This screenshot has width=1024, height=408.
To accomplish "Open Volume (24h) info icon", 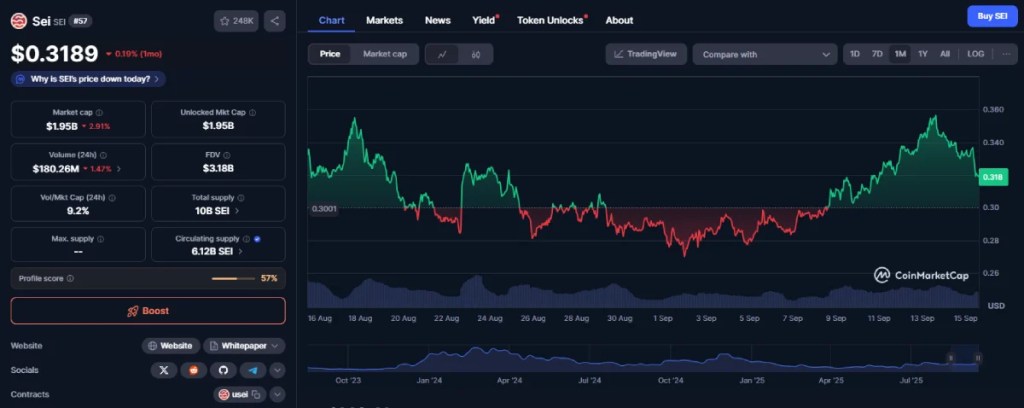I will point(103,155).
